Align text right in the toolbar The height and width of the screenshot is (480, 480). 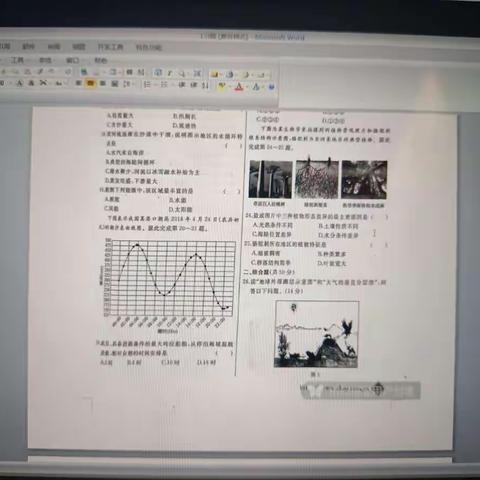click(103, 84)
